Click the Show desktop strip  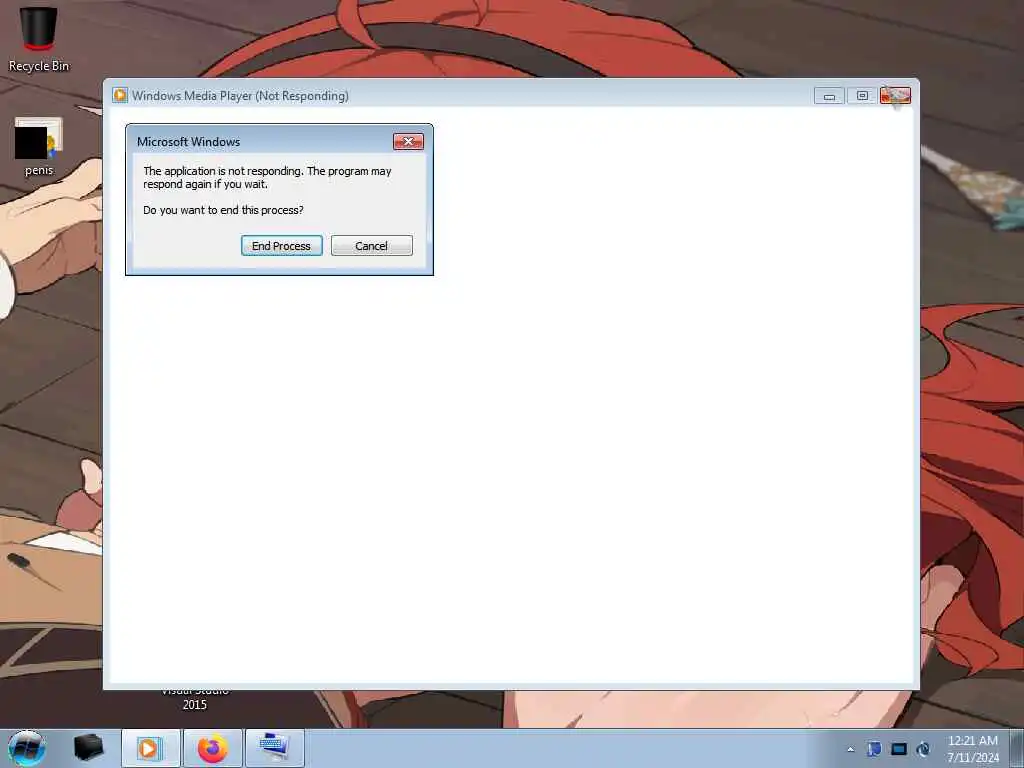pos(1017,748)
